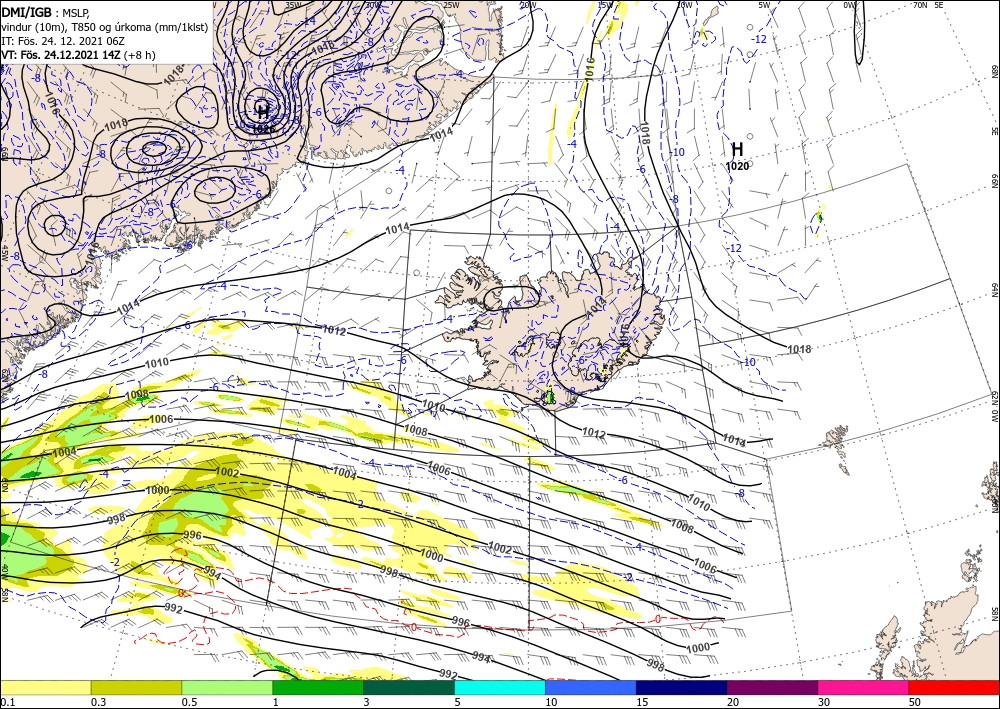Click the pink 30–50 legend swatch
Image resolution: width=1000 pixels, height=709 pixels.
tap(864, 687)
